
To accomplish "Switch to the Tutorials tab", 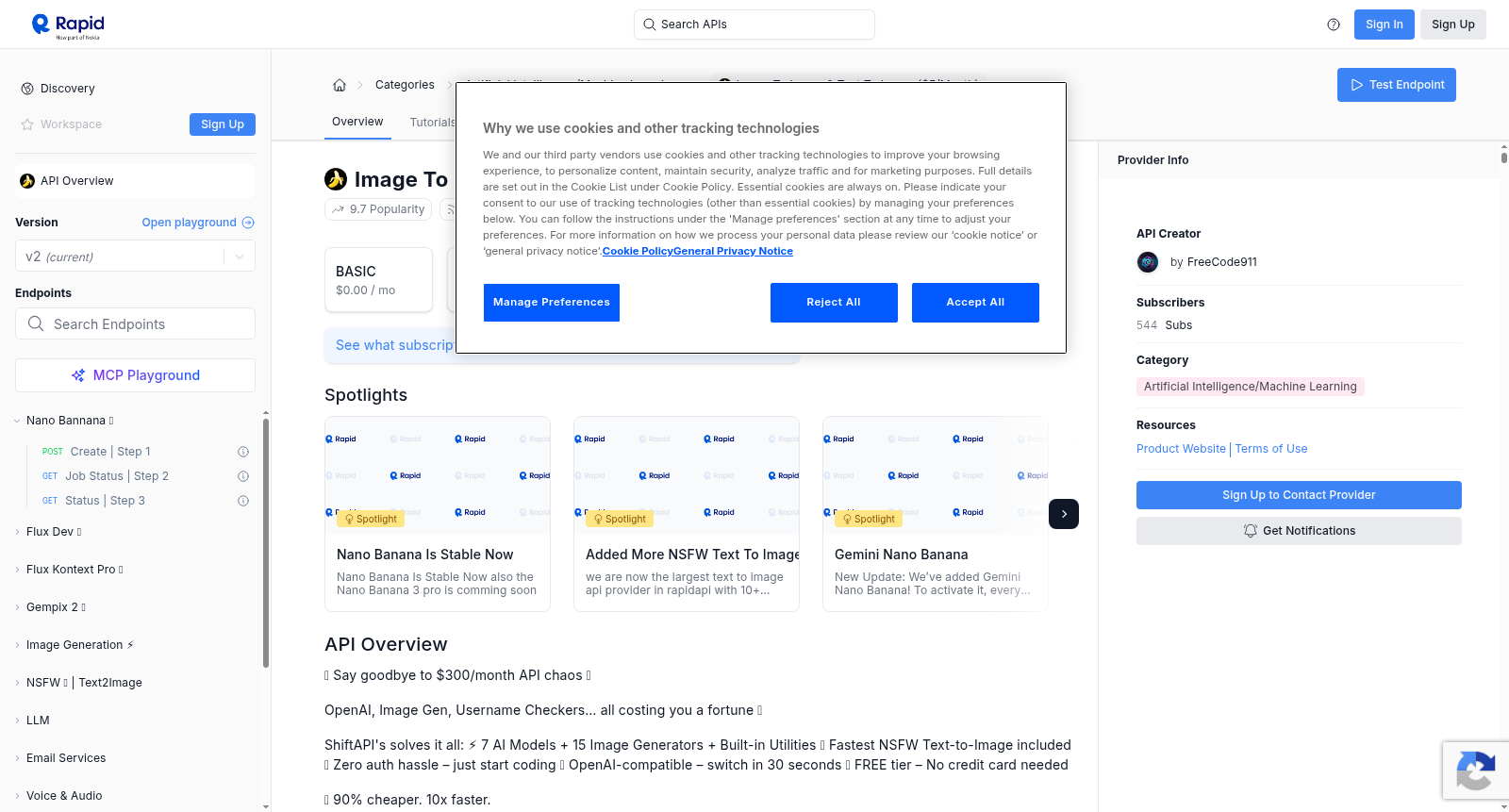I will [432, 123].
